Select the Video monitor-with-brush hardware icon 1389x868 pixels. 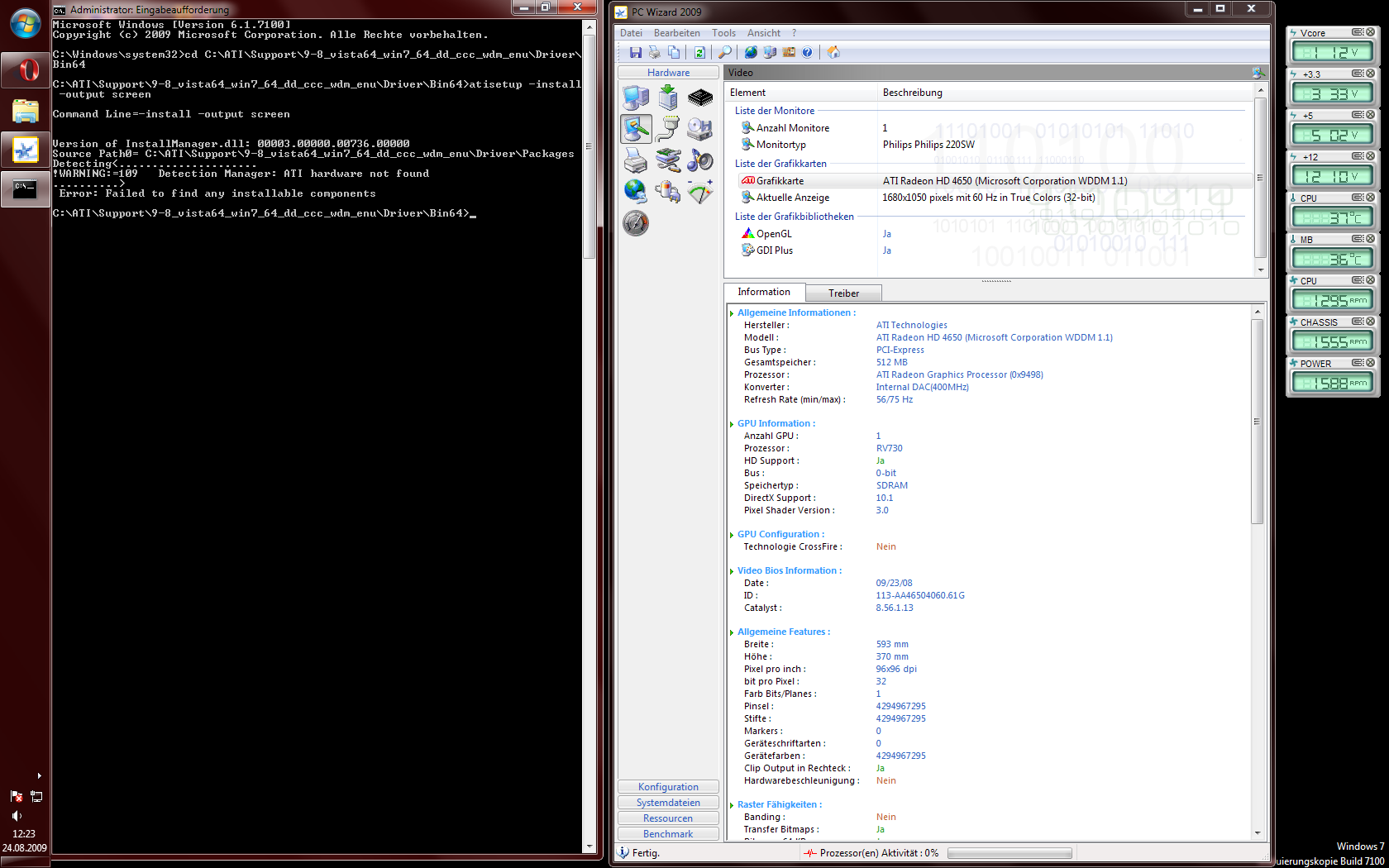636,129
